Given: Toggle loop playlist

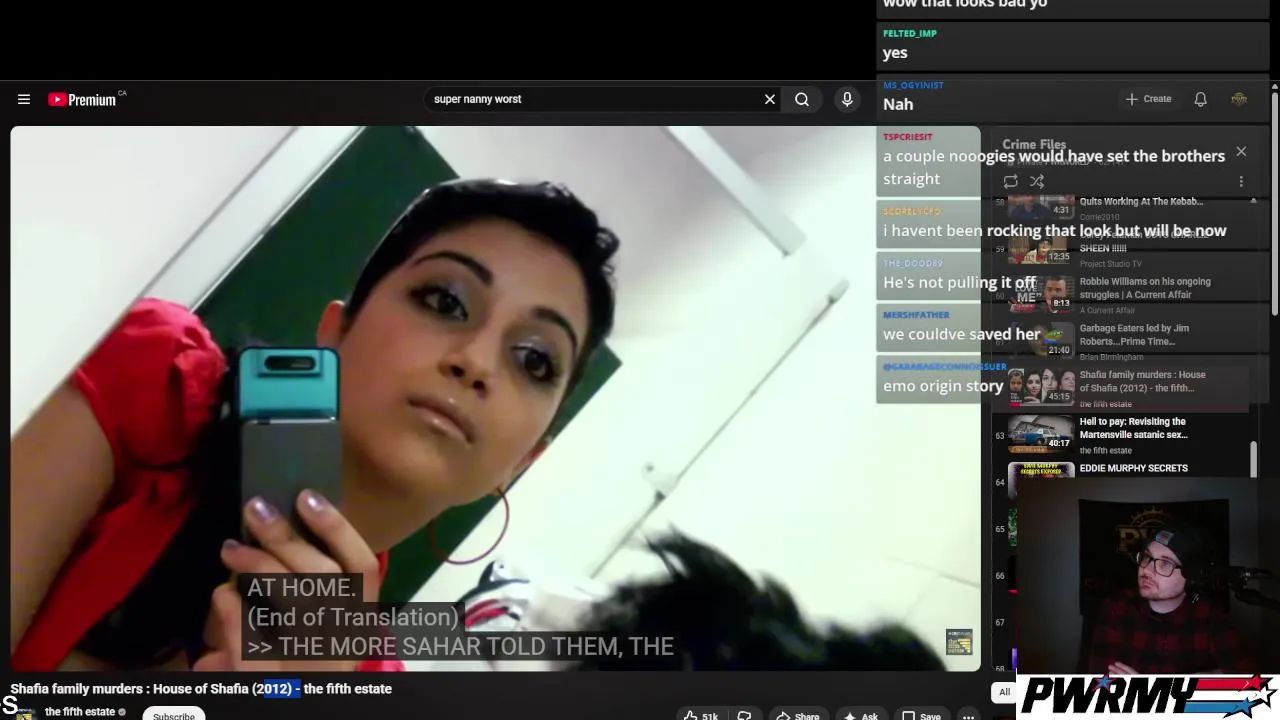Looking at the screenshot, I should coord(1011,181).
